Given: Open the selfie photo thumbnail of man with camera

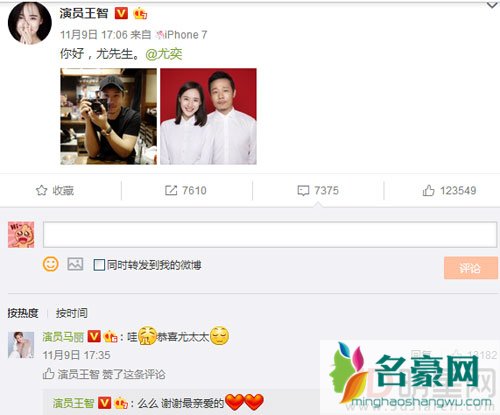Looking at the screenshot, I should pyautogui.click(x=108, y=116).
